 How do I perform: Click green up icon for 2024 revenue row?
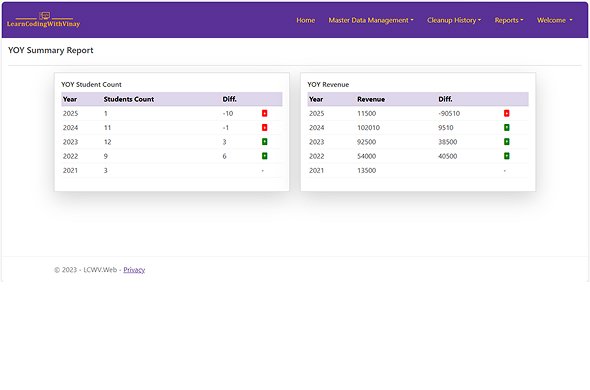point(506,128)
